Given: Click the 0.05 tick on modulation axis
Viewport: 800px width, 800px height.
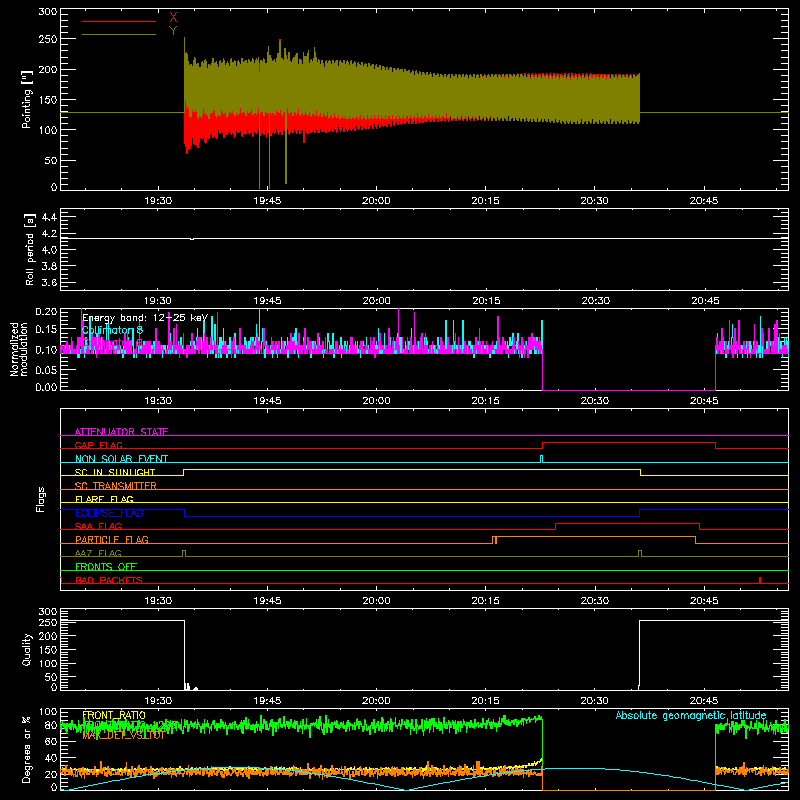Looking at the screenshot, I should click(46, 369).
